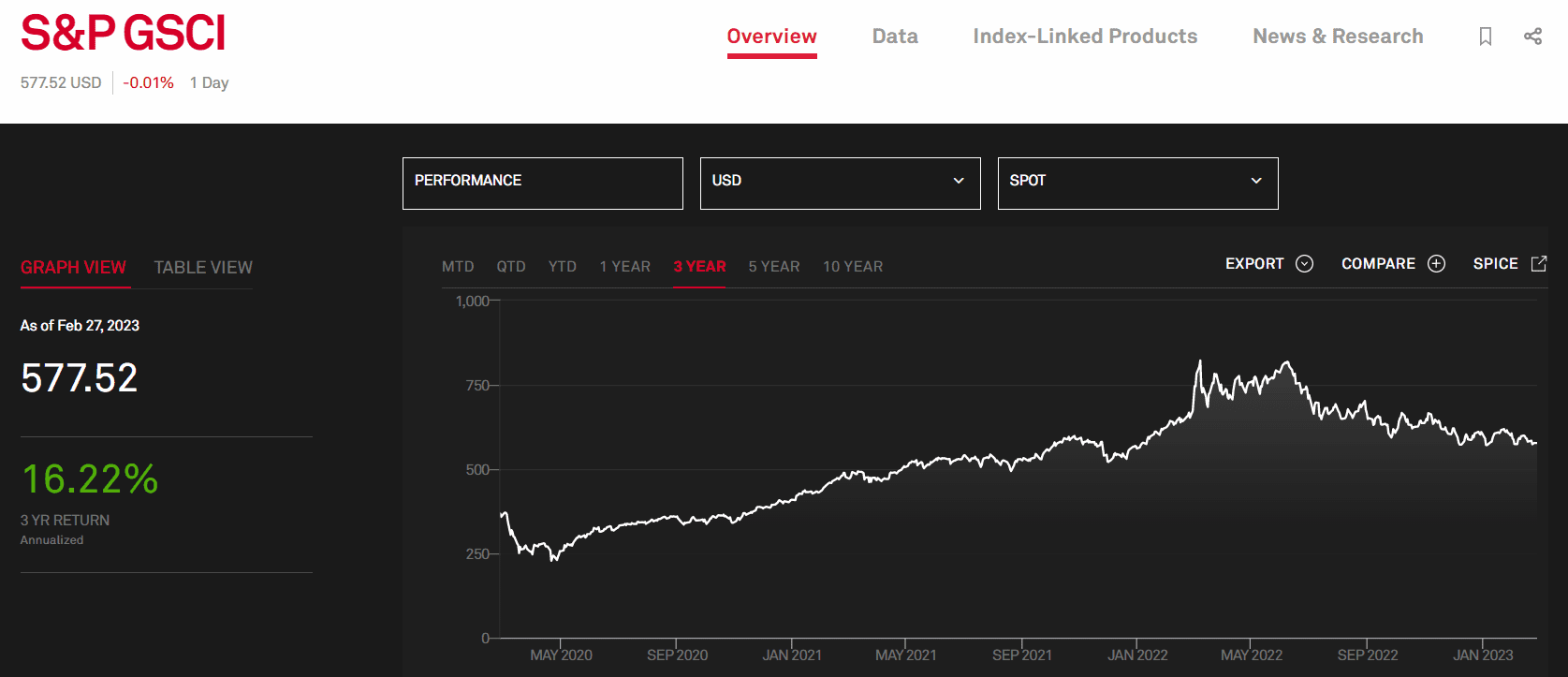Click the JAN 2022 axis label

coord(1137,655)
